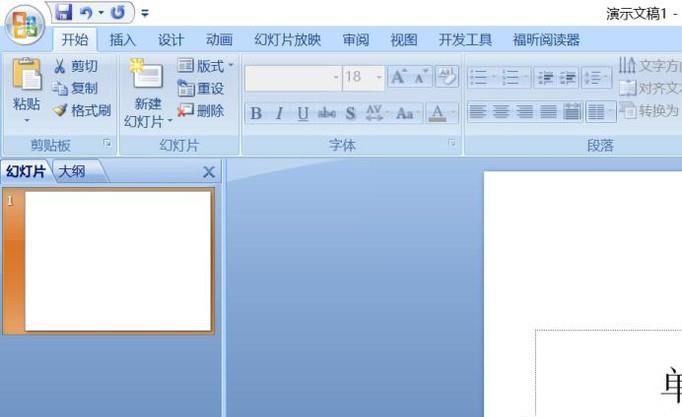682x417 pixels.
Task: Open the 对齐文本 align text option
Action: pos(650,88)
